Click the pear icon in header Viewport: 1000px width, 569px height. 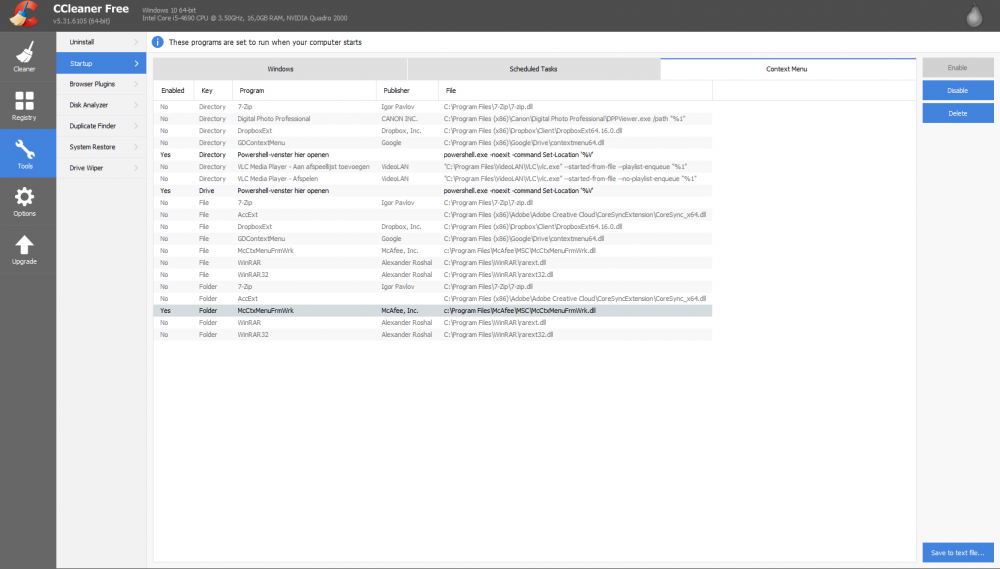pos(974,16)
